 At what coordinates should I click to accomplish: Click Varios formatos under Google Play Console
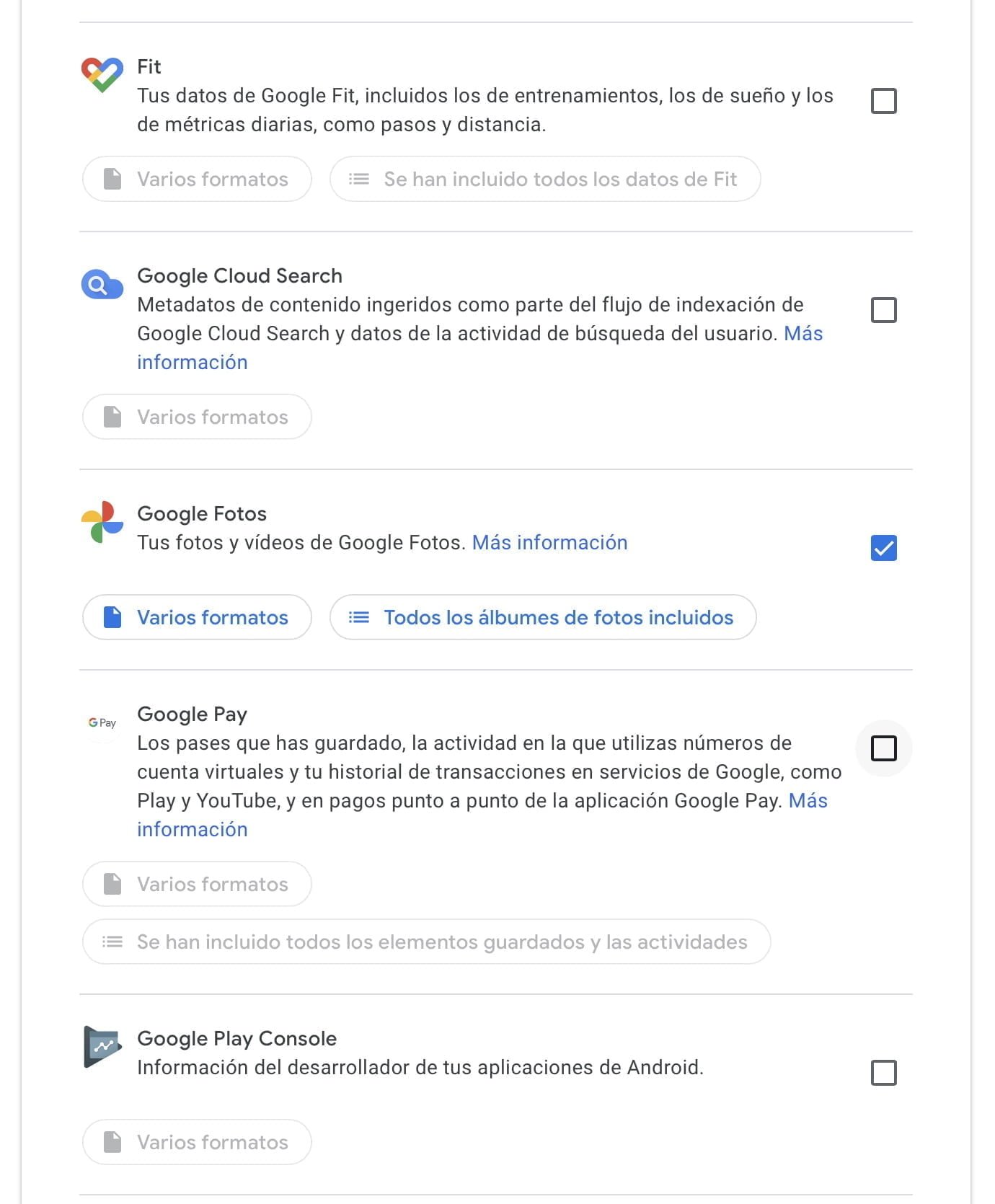point(197,1142)
